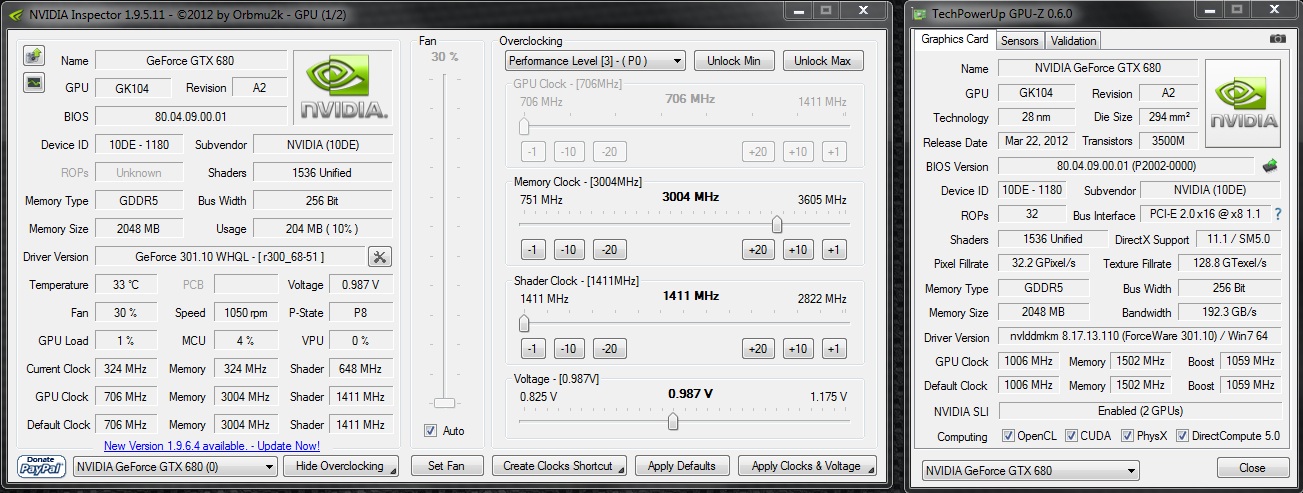Click Set Fan button
This screenshot has width=1303, height=493.
[446, 466]
